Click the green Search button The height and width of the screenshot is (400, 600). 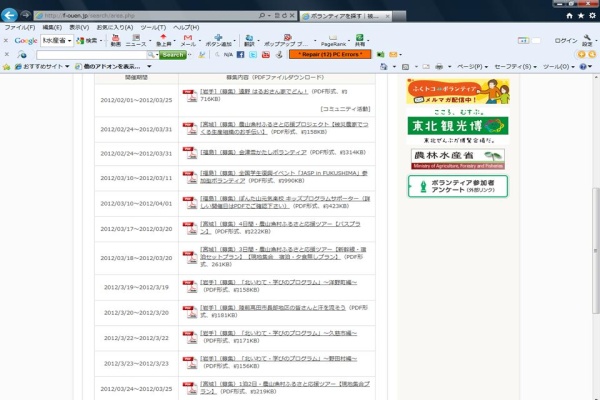point(173,55)
